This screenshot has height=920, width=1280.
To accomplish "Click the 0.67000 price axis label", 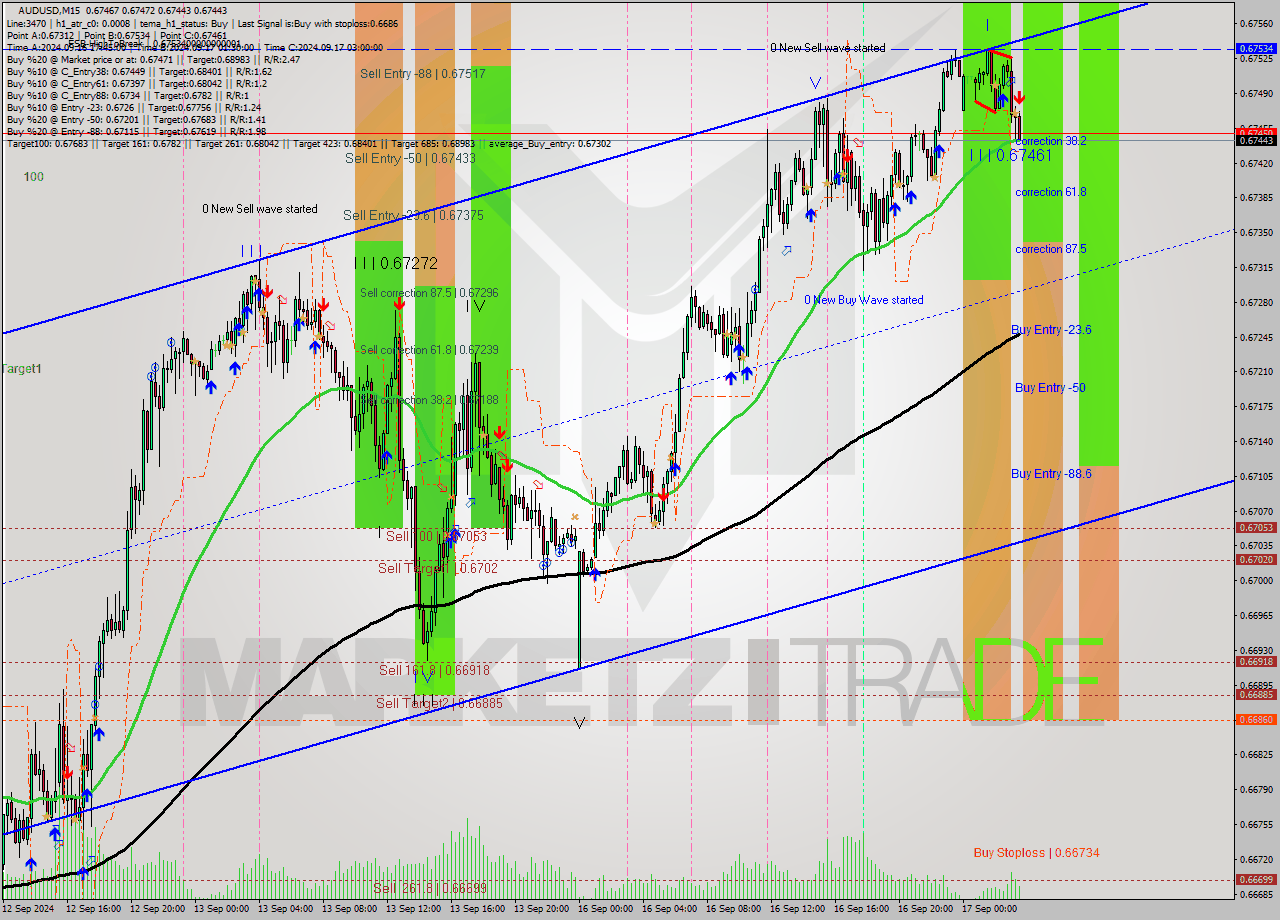I will (x=1256, y=580).
